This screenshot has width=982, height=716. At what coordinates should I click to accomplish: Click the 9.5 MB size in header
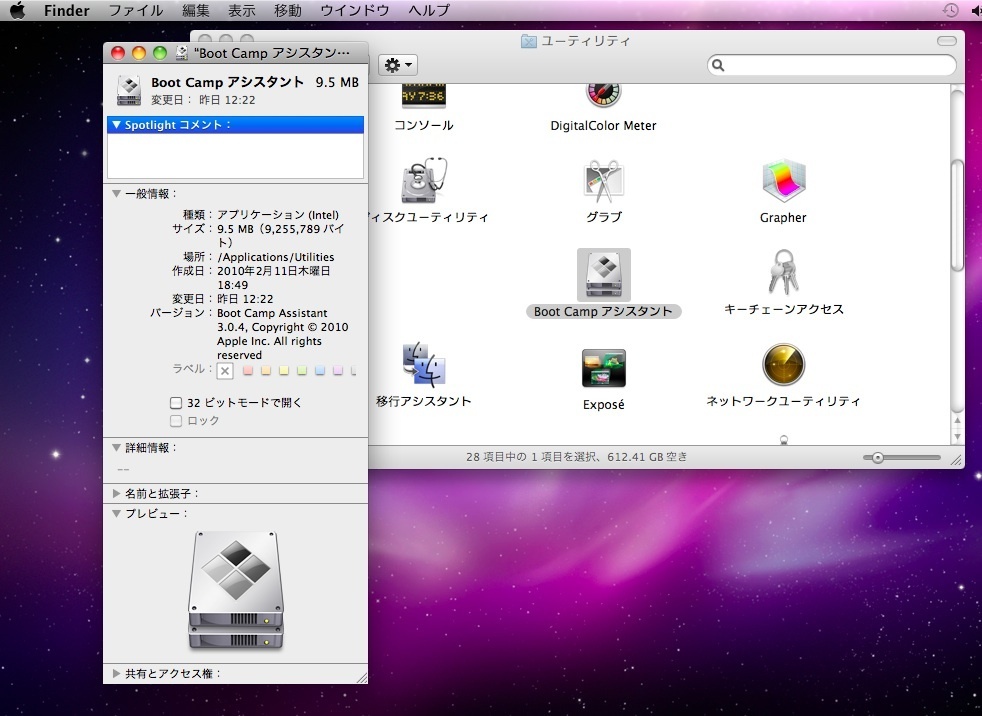(x=337, y=82)
